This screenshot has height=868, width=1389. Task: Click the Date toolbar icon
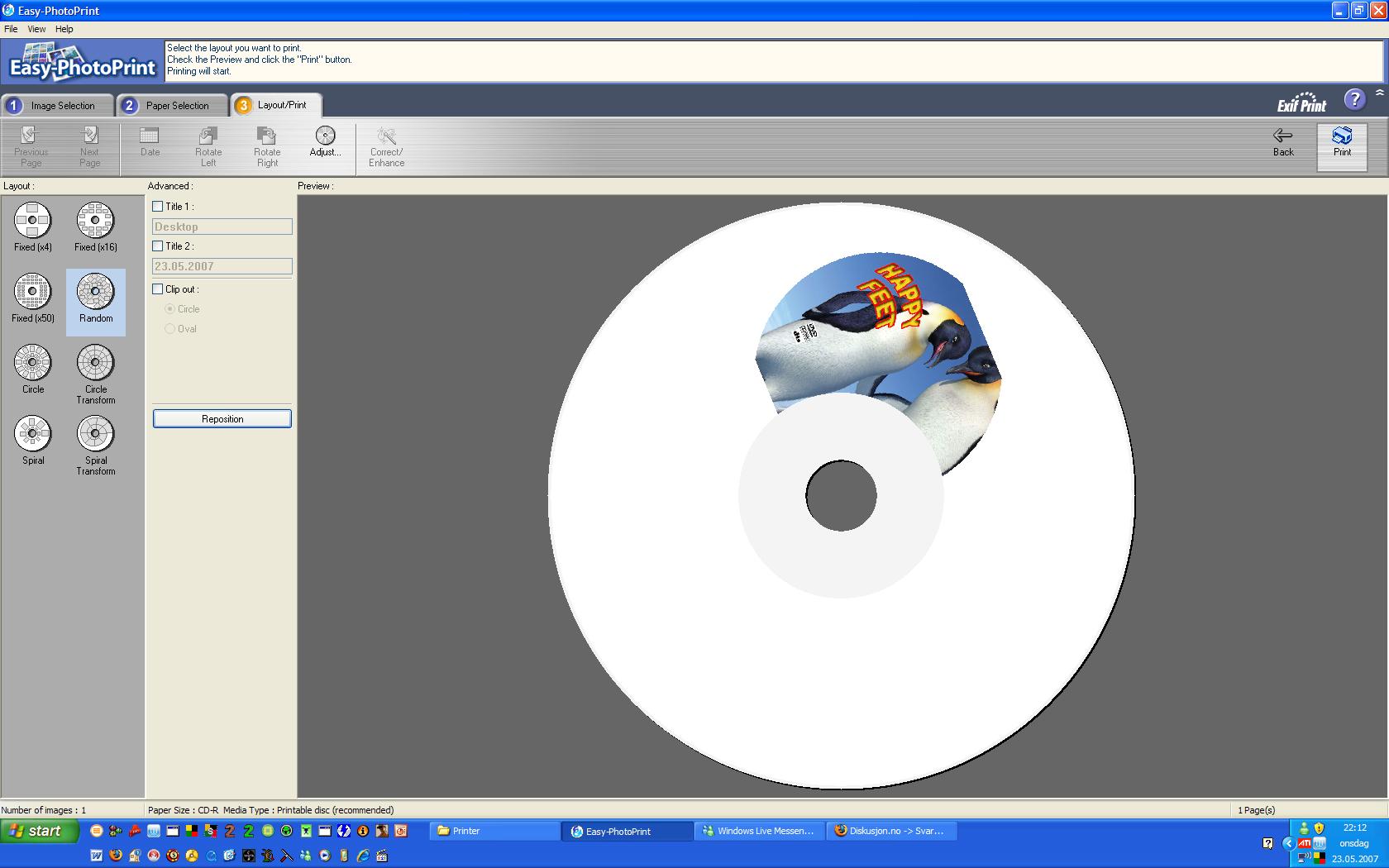point(150,141)
